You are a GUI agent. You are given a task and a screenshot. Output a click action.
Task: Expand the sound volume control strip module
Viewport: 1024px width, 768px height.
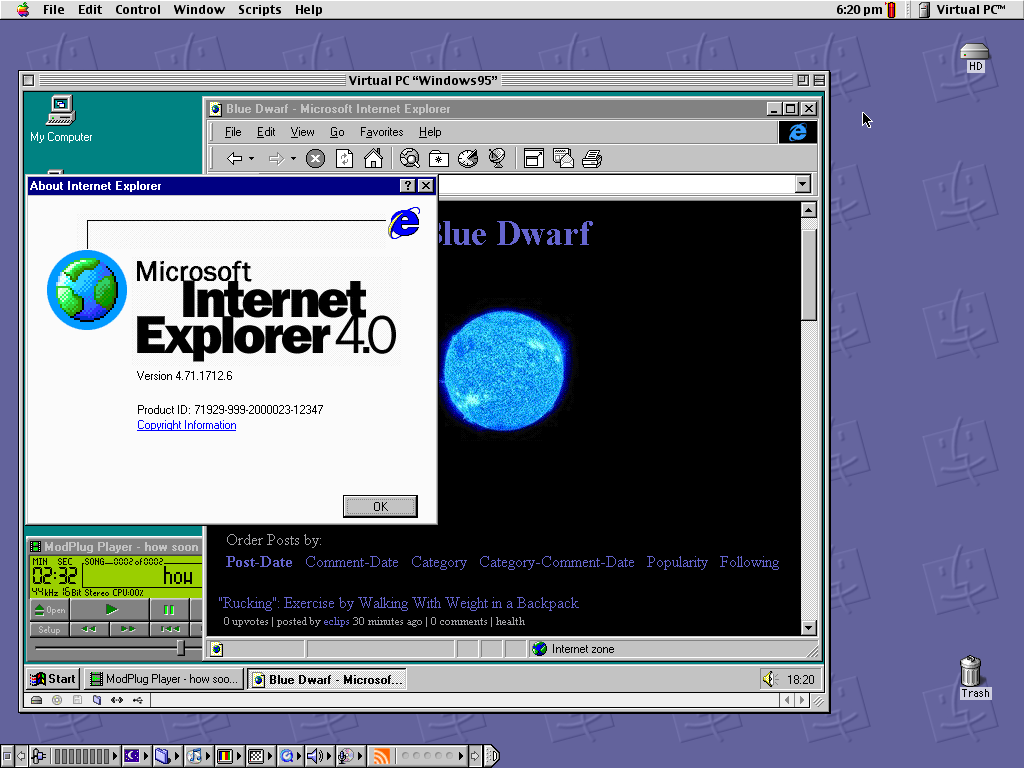coord(330,756)
